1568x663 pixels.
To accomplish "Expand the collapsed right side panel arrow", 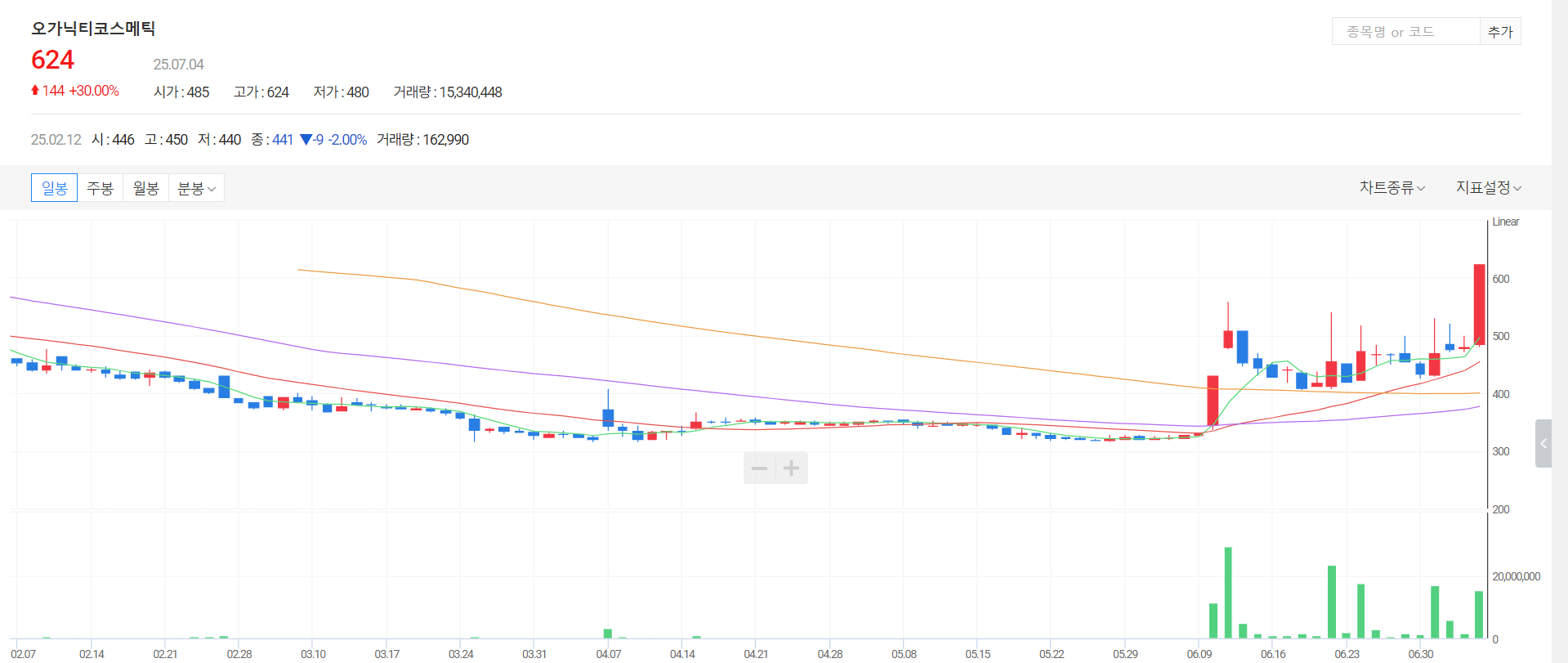I will pyautogui.click(x=1543, y=444).
